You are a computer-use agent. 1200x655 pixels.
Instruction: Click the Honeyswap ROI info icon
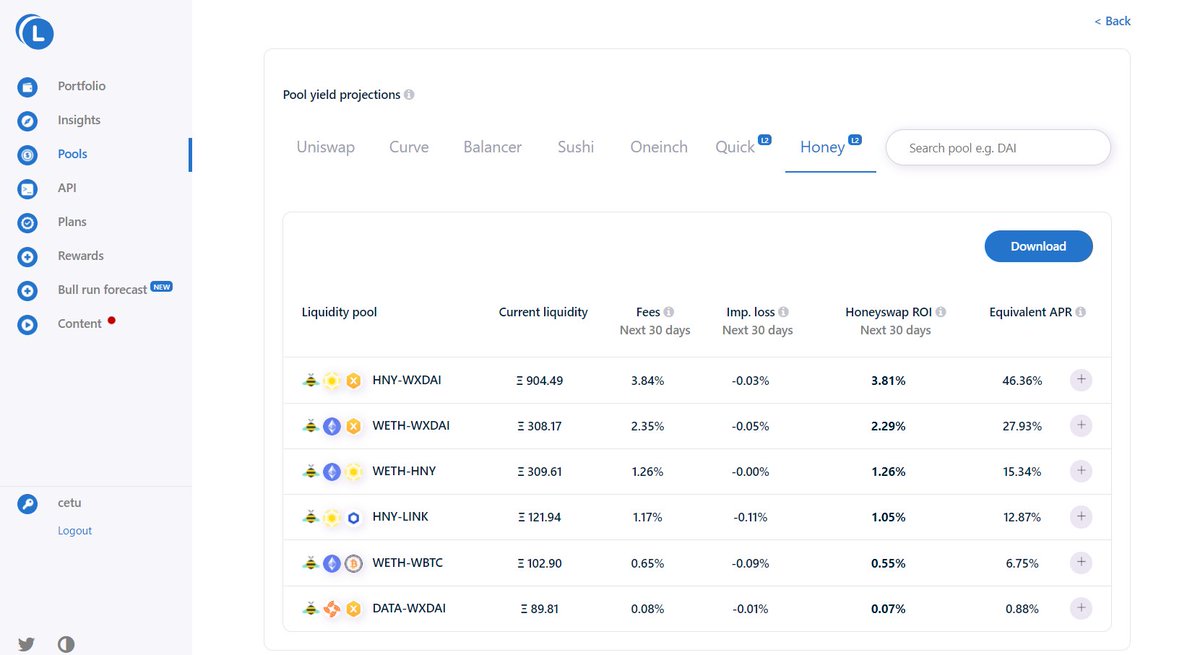click(x=941, y=312)
